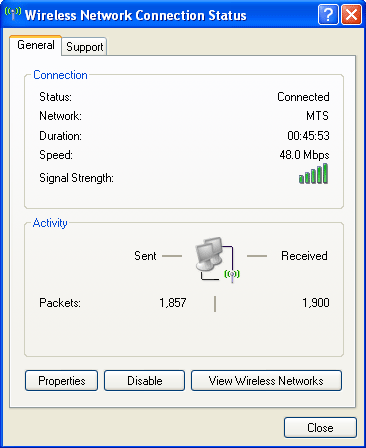Click the Connected status value
Viewport: 366px width, 448px height.
(303, 97)
